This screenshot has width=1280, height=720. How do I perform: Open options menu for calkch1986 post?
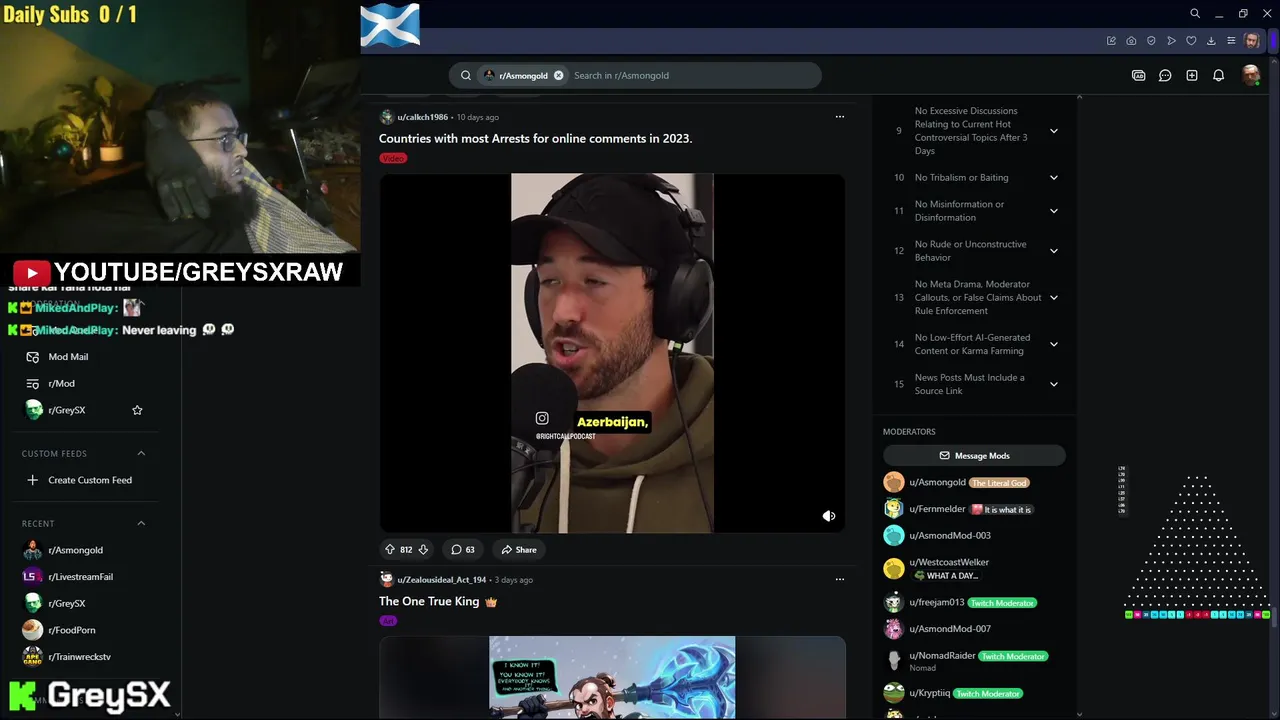pyautogui.click(x=840, y=117)
